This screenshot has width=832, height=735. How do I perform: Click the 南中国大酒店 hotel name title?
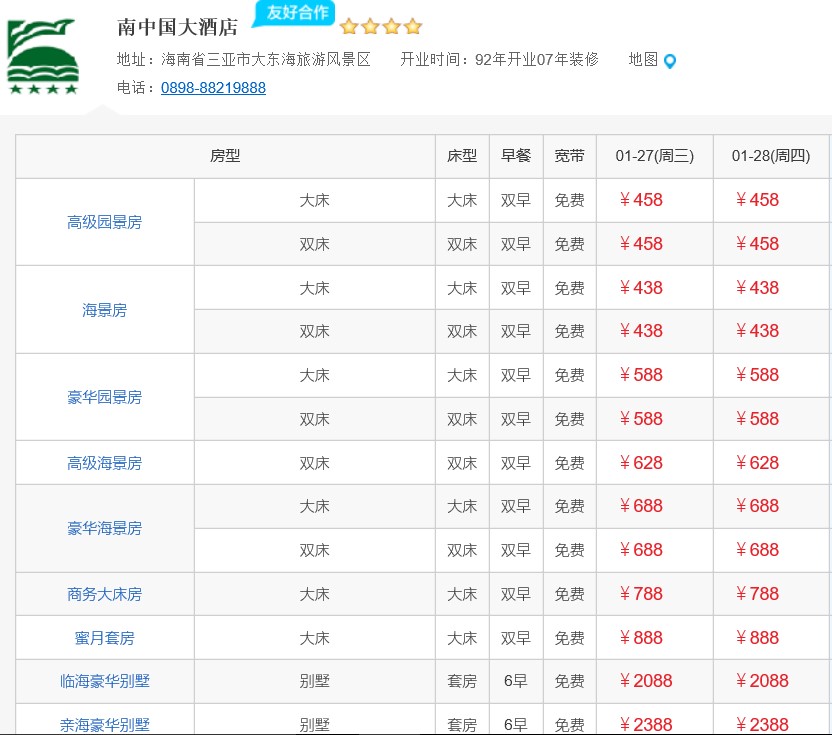177,27
